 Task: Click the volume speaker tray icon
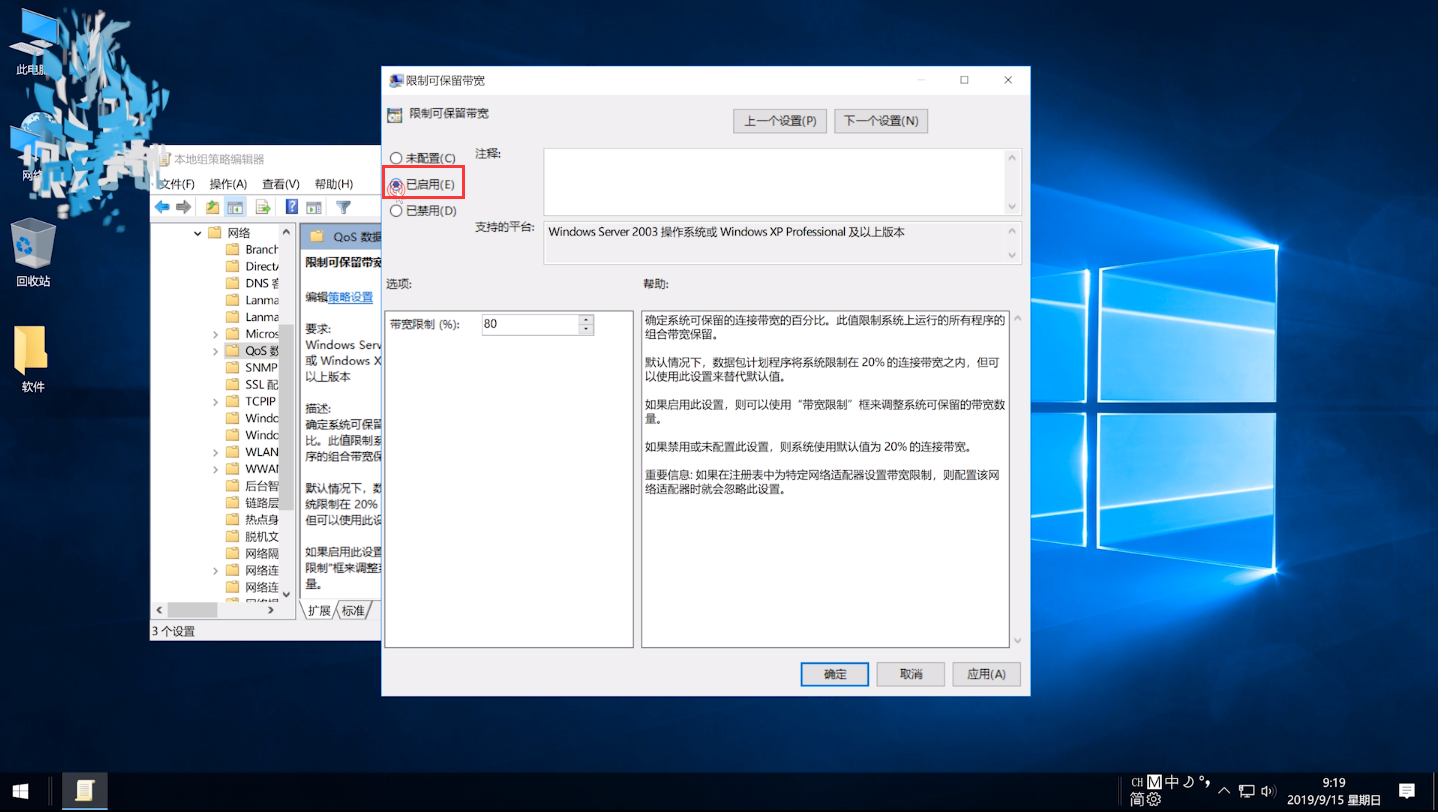[1268, 791]
